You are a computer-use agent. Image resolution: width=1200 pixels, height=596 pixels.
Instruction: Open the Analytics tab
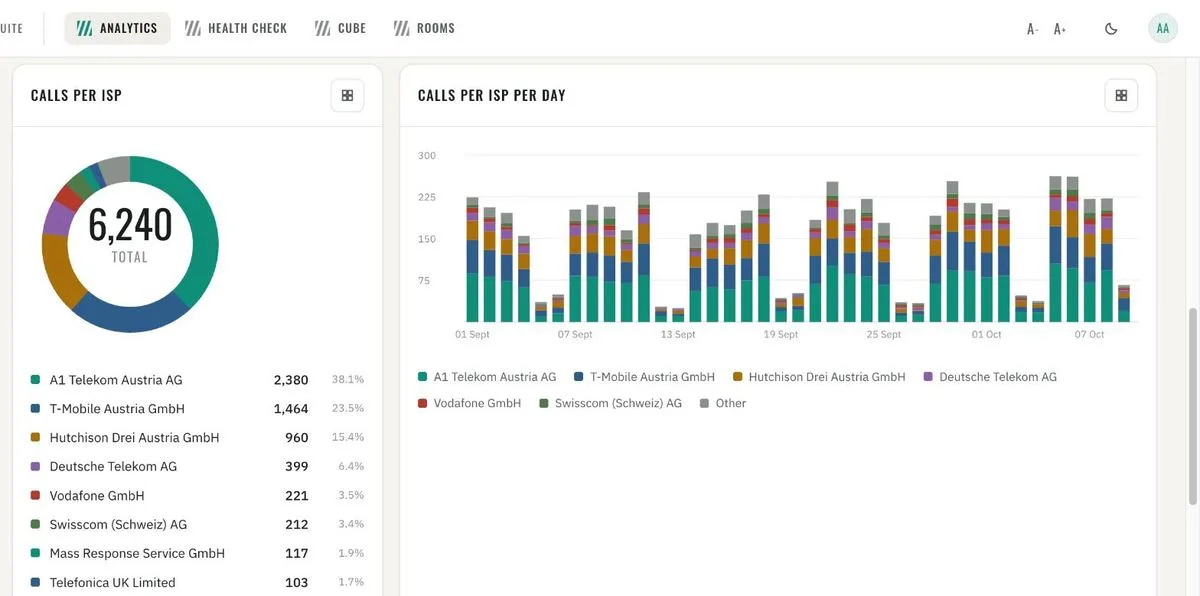(118, 28)
